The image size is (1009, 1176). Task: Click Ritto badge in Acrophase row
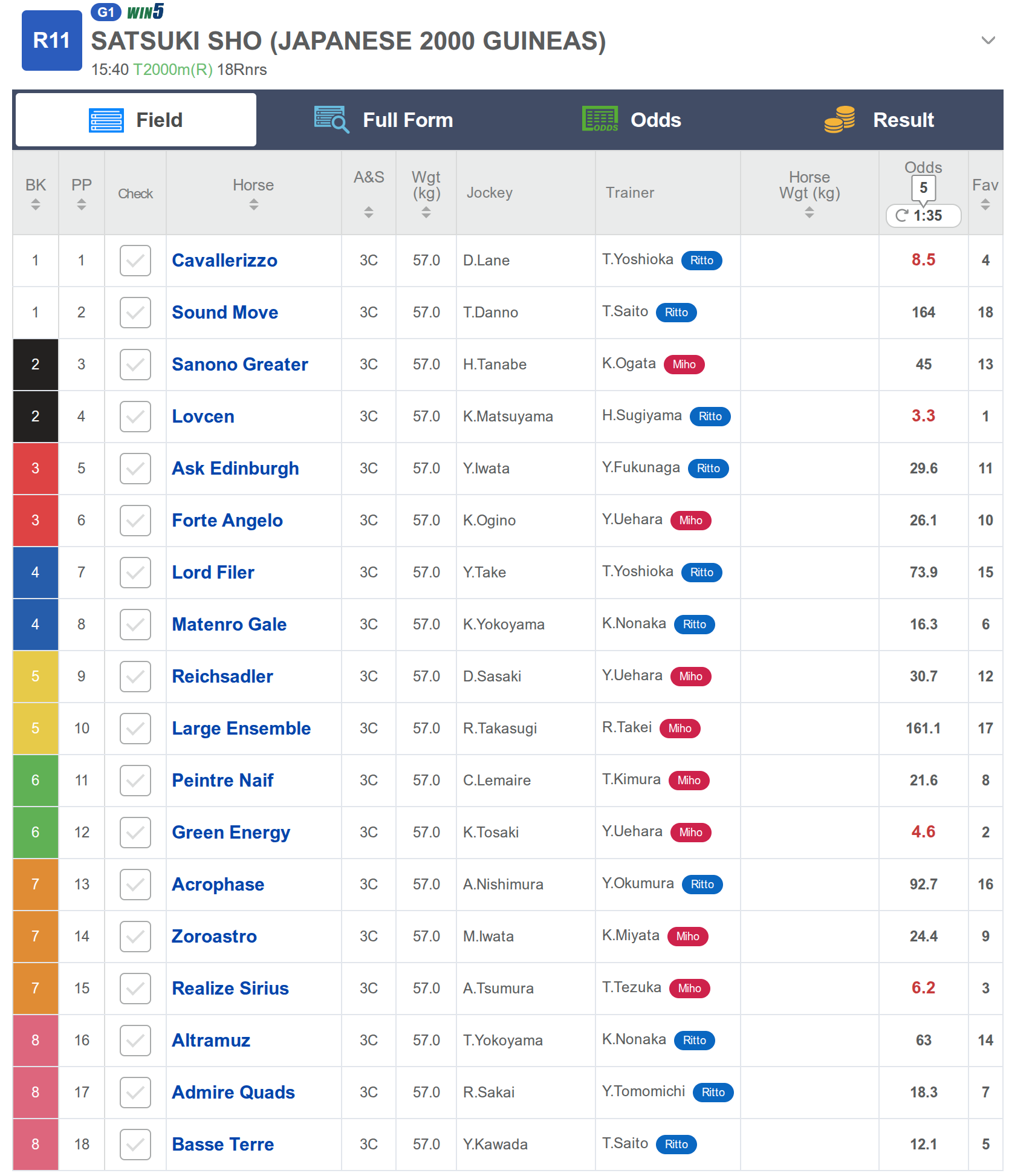(x=702, y=884)
